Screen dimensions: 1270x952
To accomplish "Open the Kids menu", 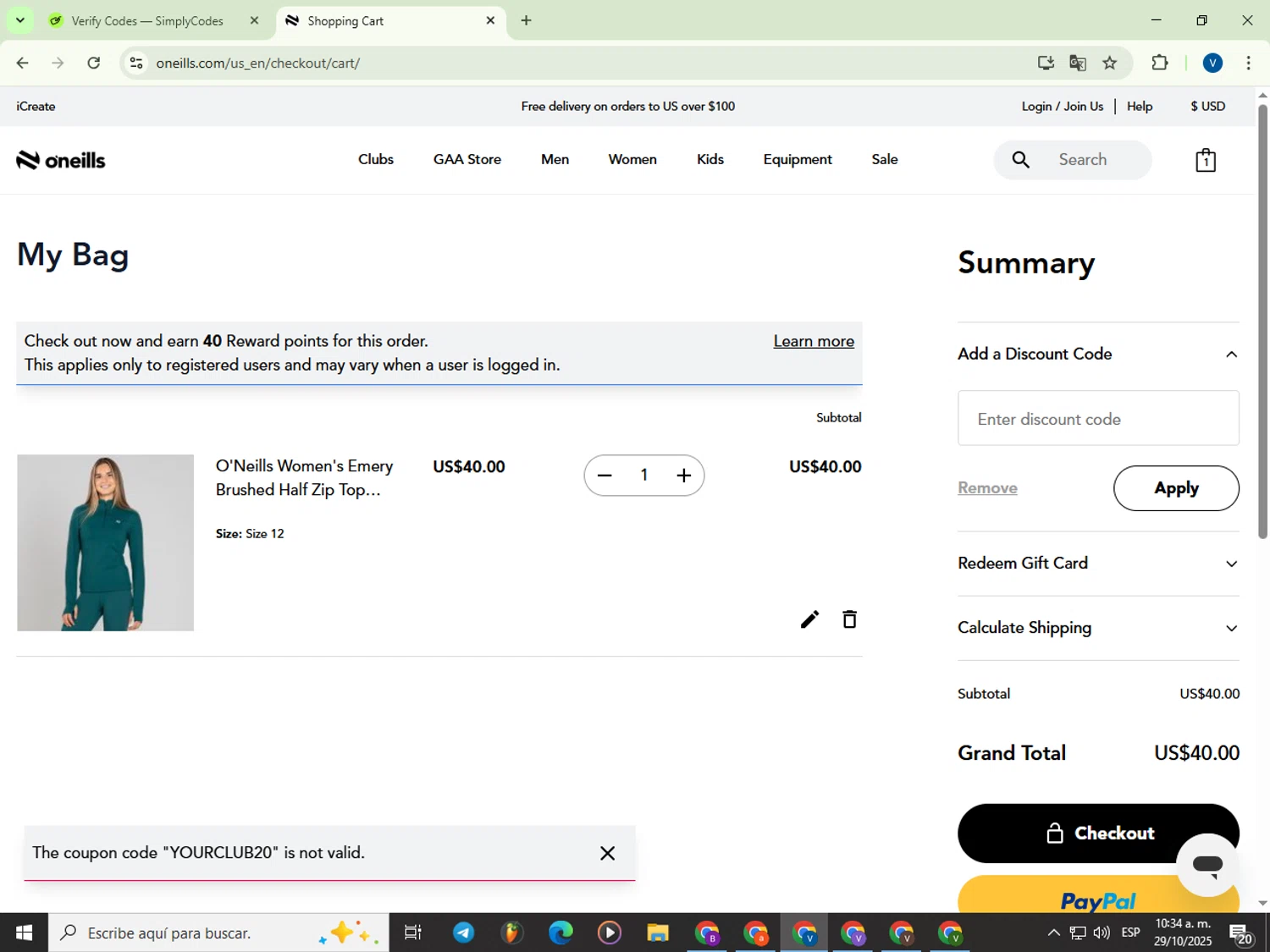I will pos(710,159).
